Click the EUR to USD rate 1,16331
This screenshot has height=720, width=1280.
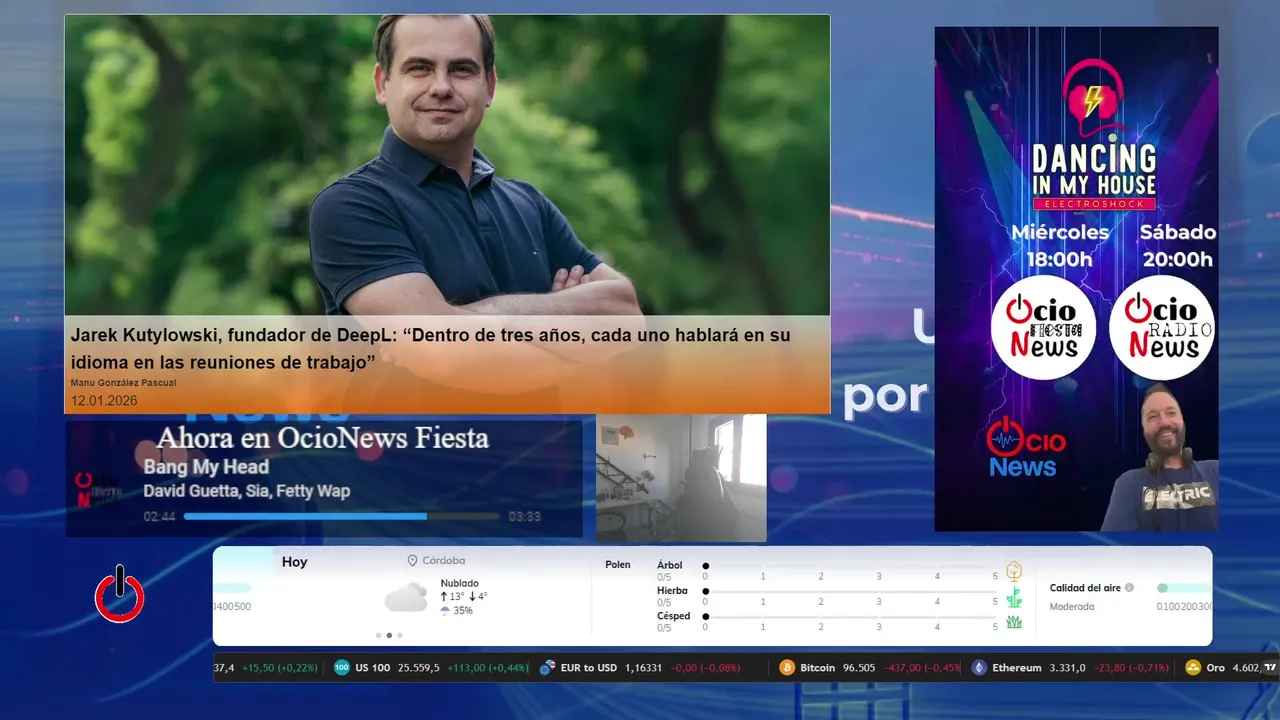click(x=644, y=667)
